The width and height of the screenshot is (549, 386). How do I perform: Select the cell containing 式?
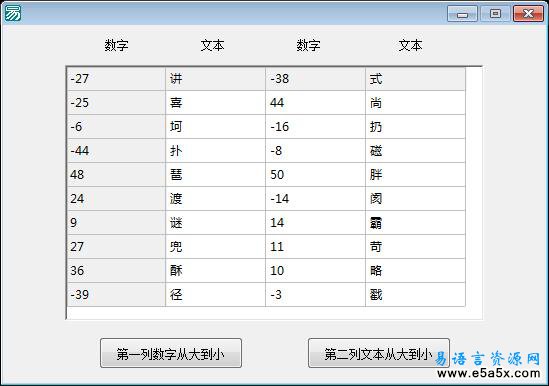point(416,79)
